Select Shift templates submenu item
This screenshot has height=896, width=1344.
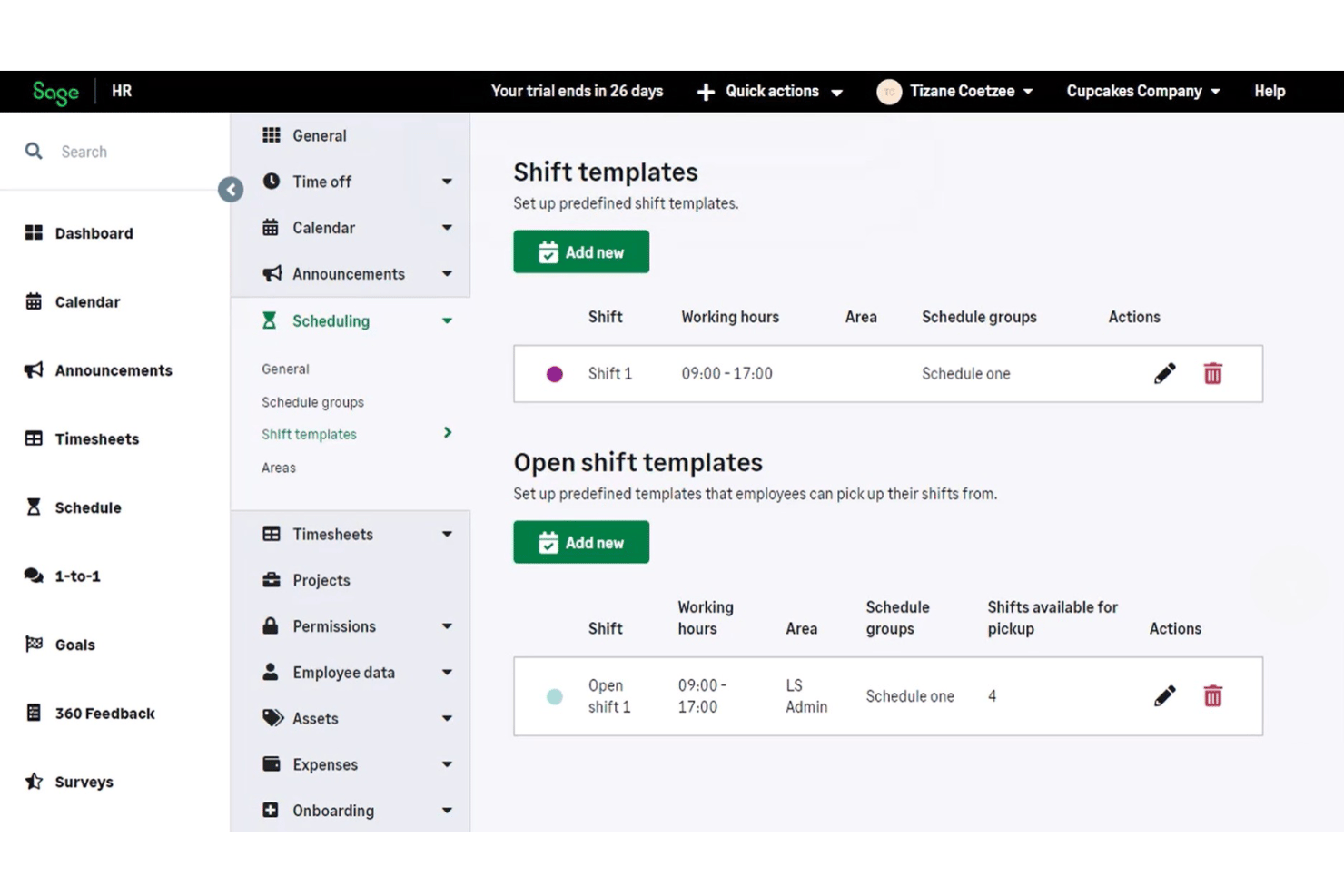click(x=309, y=434)
